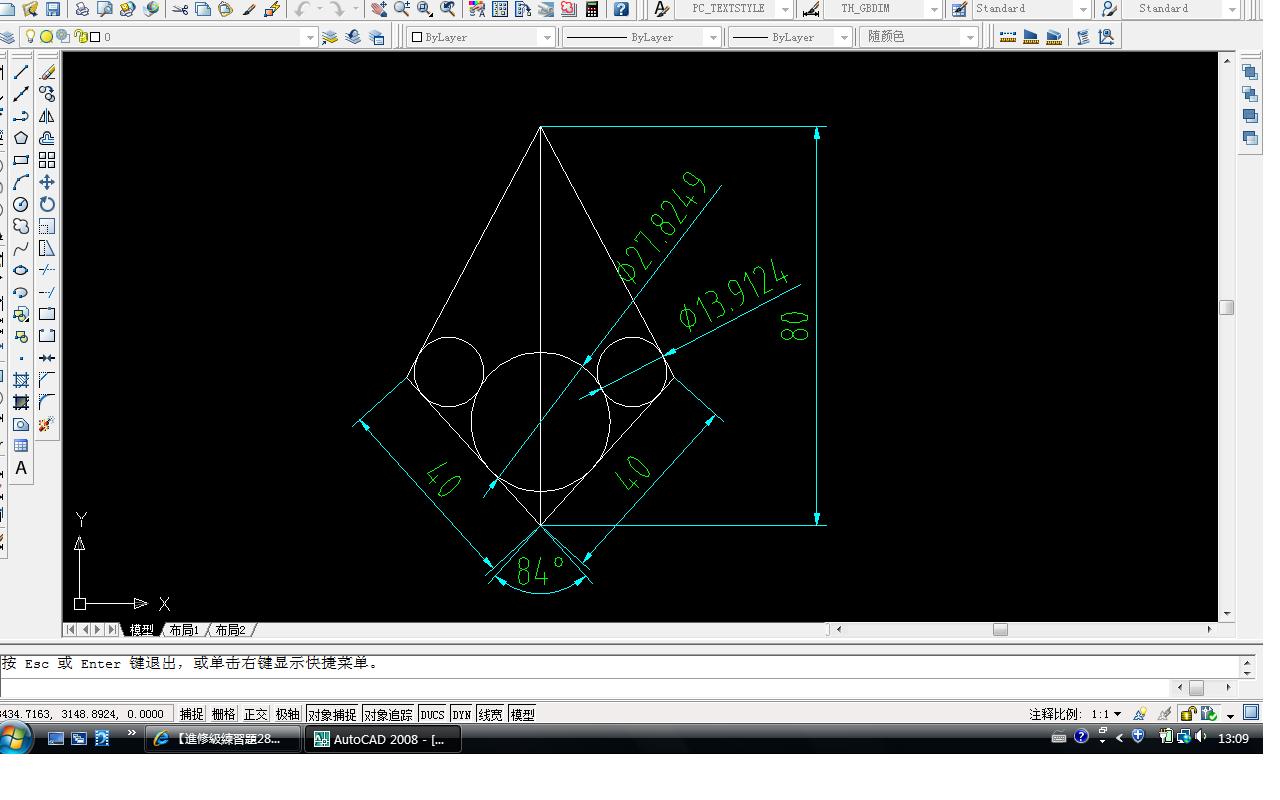Open the Help question mark icon
Screen dimensions: 1280x800
(621, 9)
